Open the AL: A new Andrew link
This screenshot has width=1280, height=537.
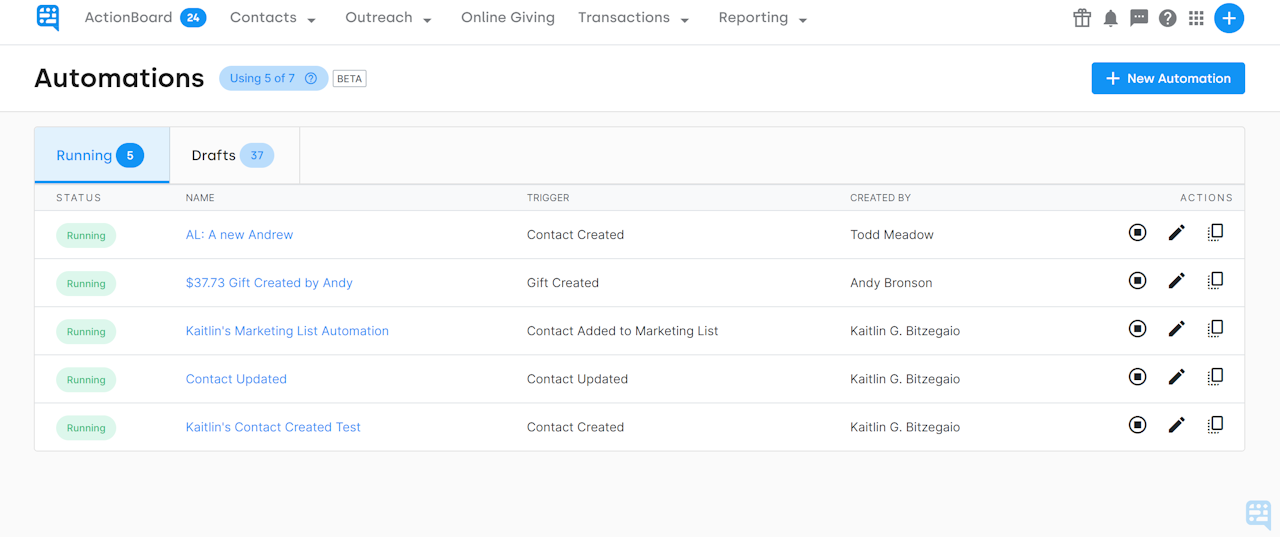click(x=240, y=235)
